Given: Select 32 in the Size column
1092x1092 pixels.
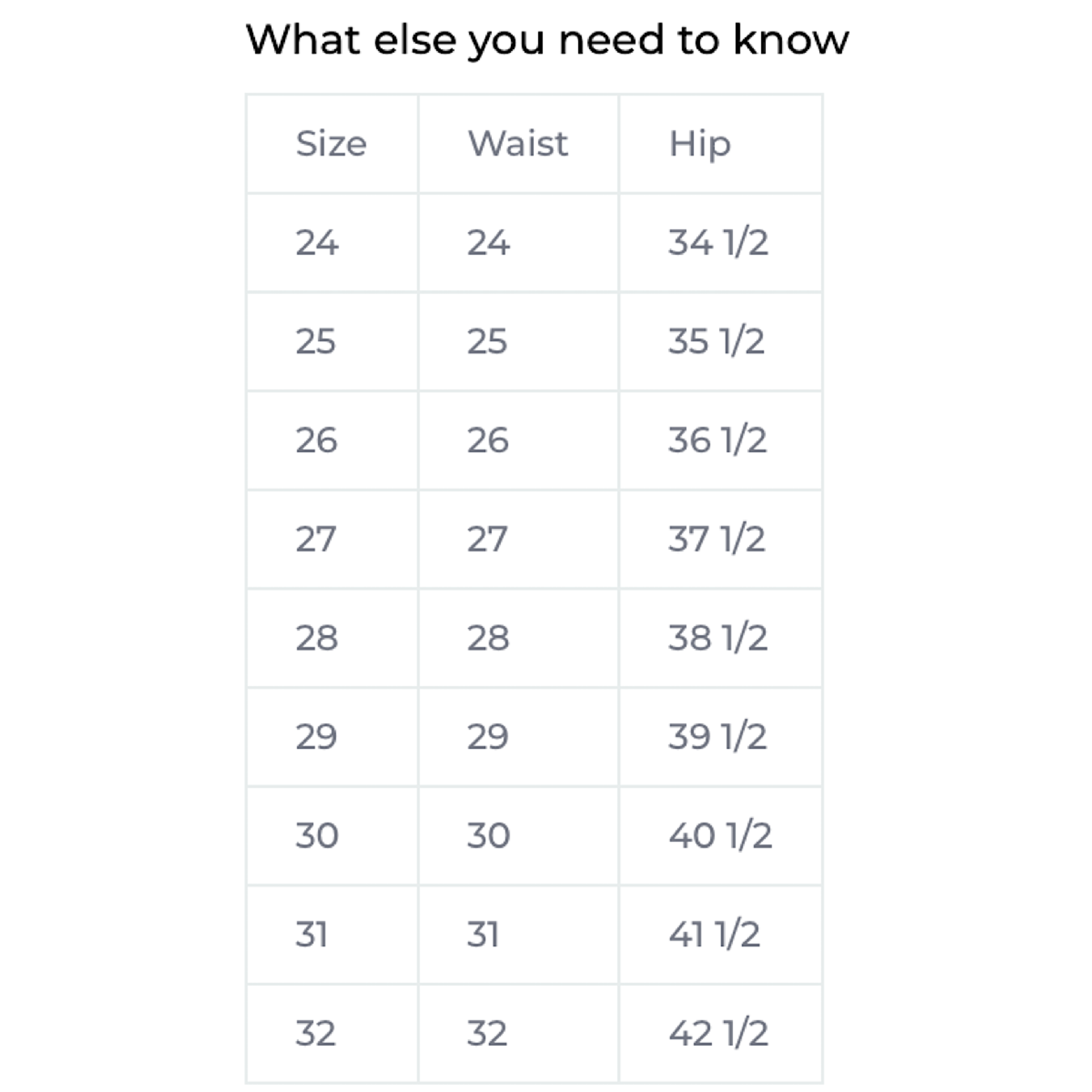Looking at the screenshot, I should pyautogui.click(x=315, y=1033).
